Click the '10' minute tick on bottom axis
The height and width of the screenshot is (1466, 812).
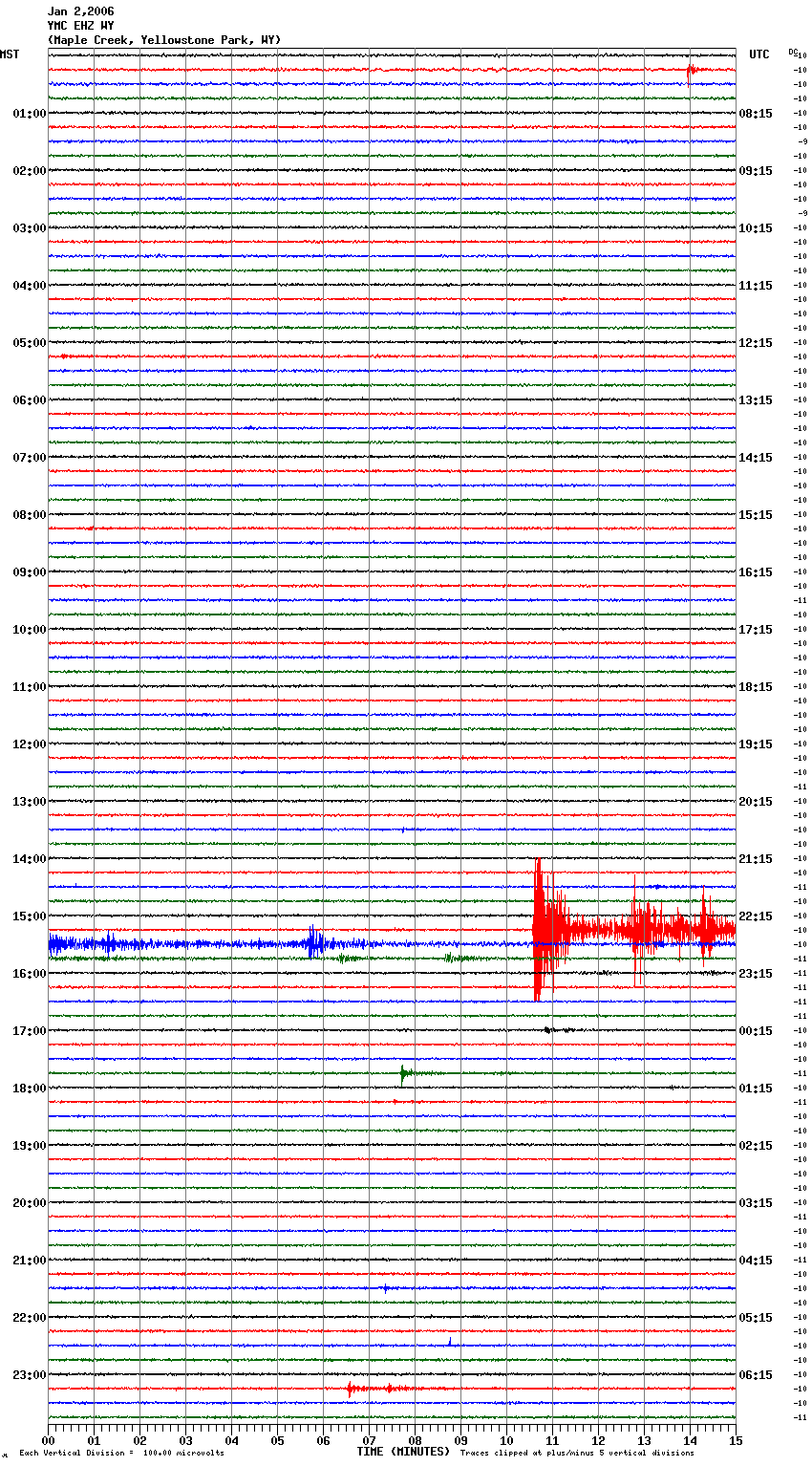[x=506, y=1440]
